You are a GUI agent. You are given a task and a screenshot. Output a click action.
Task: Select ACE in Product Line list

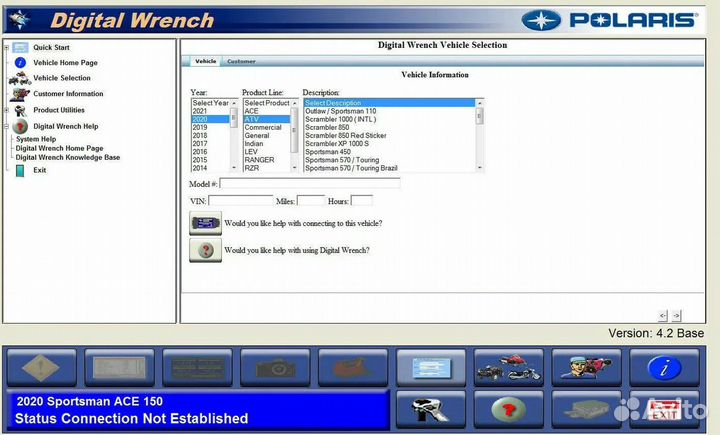pyautogui.click(x=267, y=111)
